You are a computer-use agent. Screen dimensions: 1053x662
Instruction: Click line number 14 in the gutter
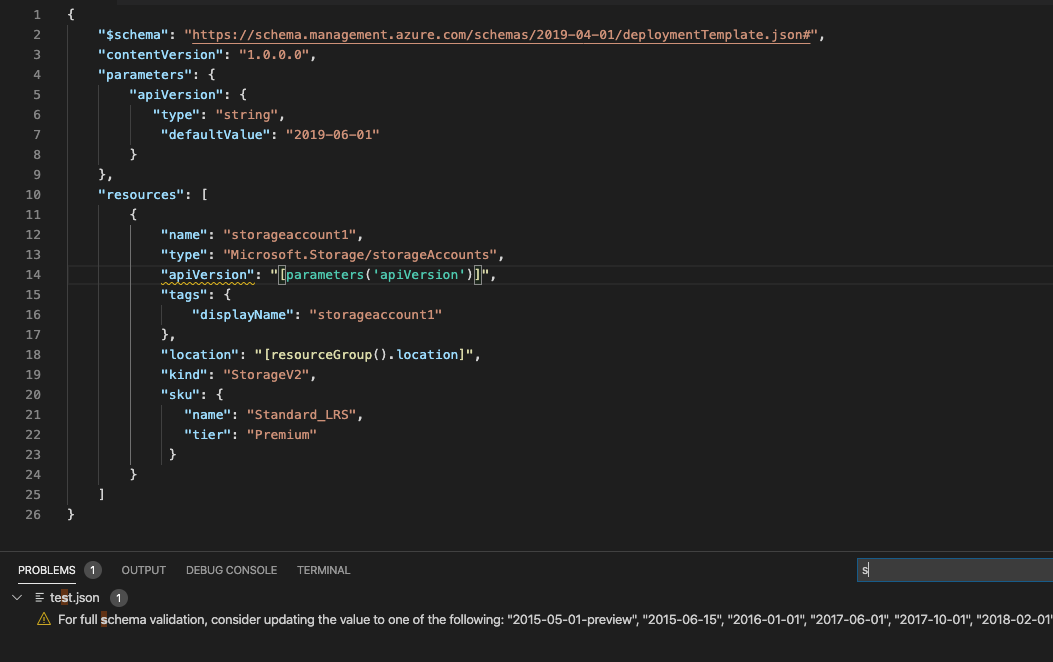point(33,274)
